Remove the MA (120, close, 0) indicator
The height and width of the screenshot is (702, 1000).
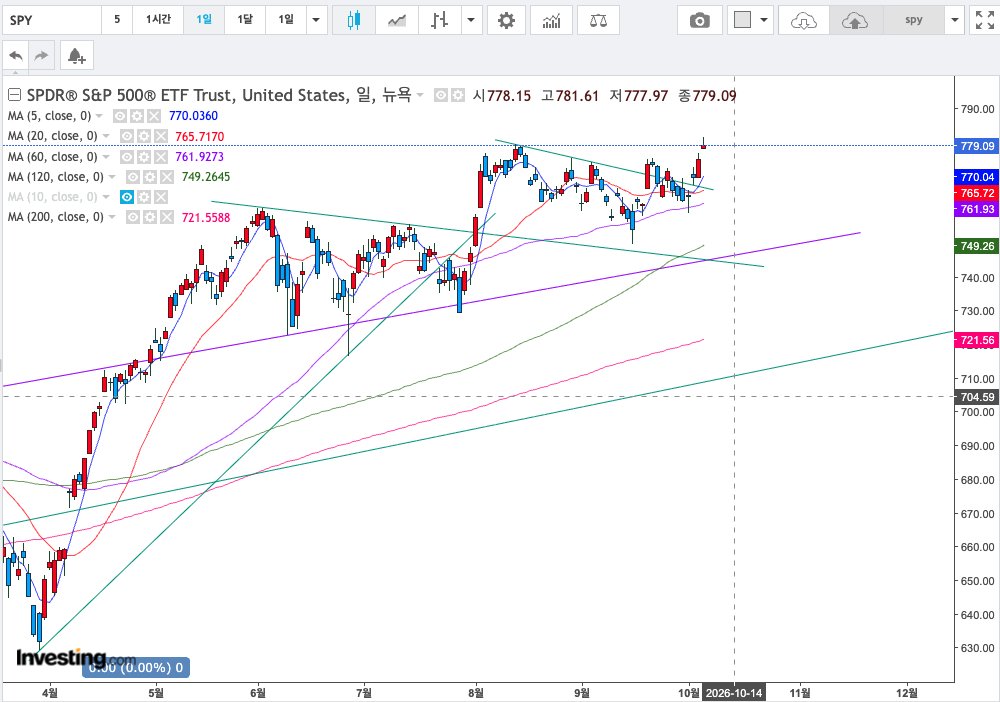coord(166,177)
